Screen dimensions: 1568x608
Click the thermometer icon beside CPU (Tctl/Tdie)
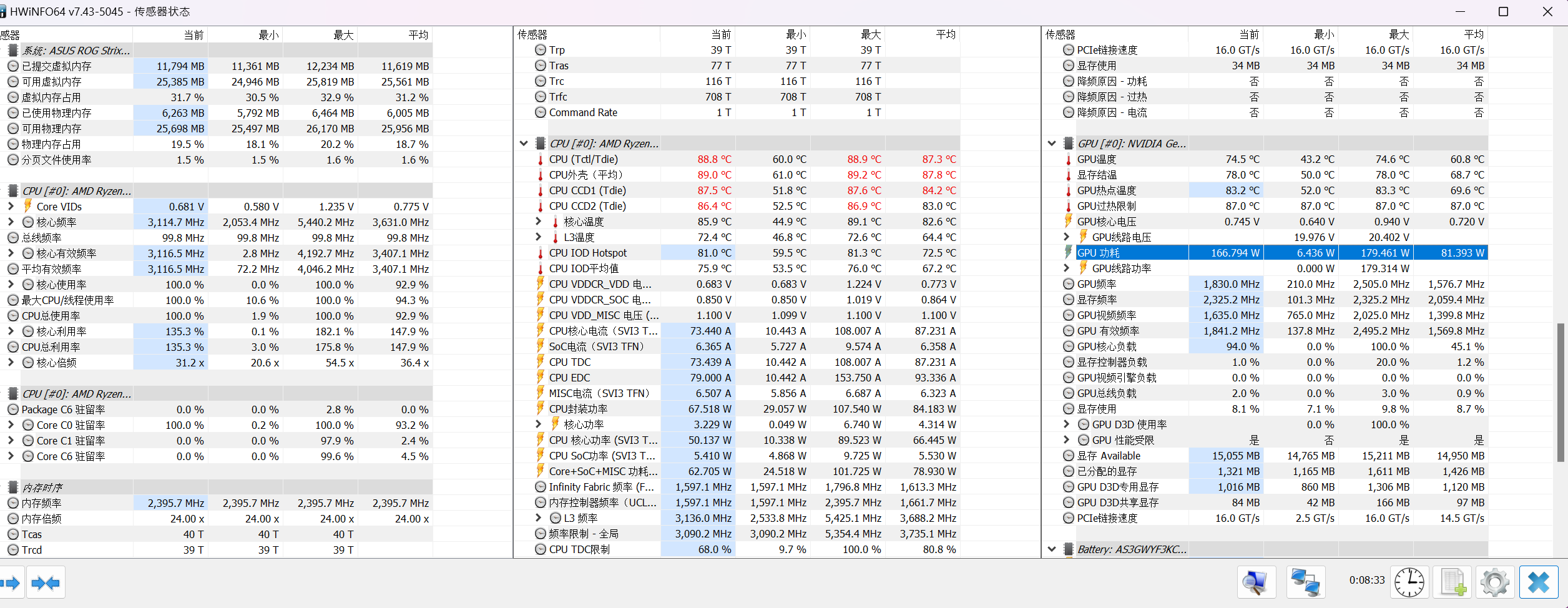pos(541,159)
